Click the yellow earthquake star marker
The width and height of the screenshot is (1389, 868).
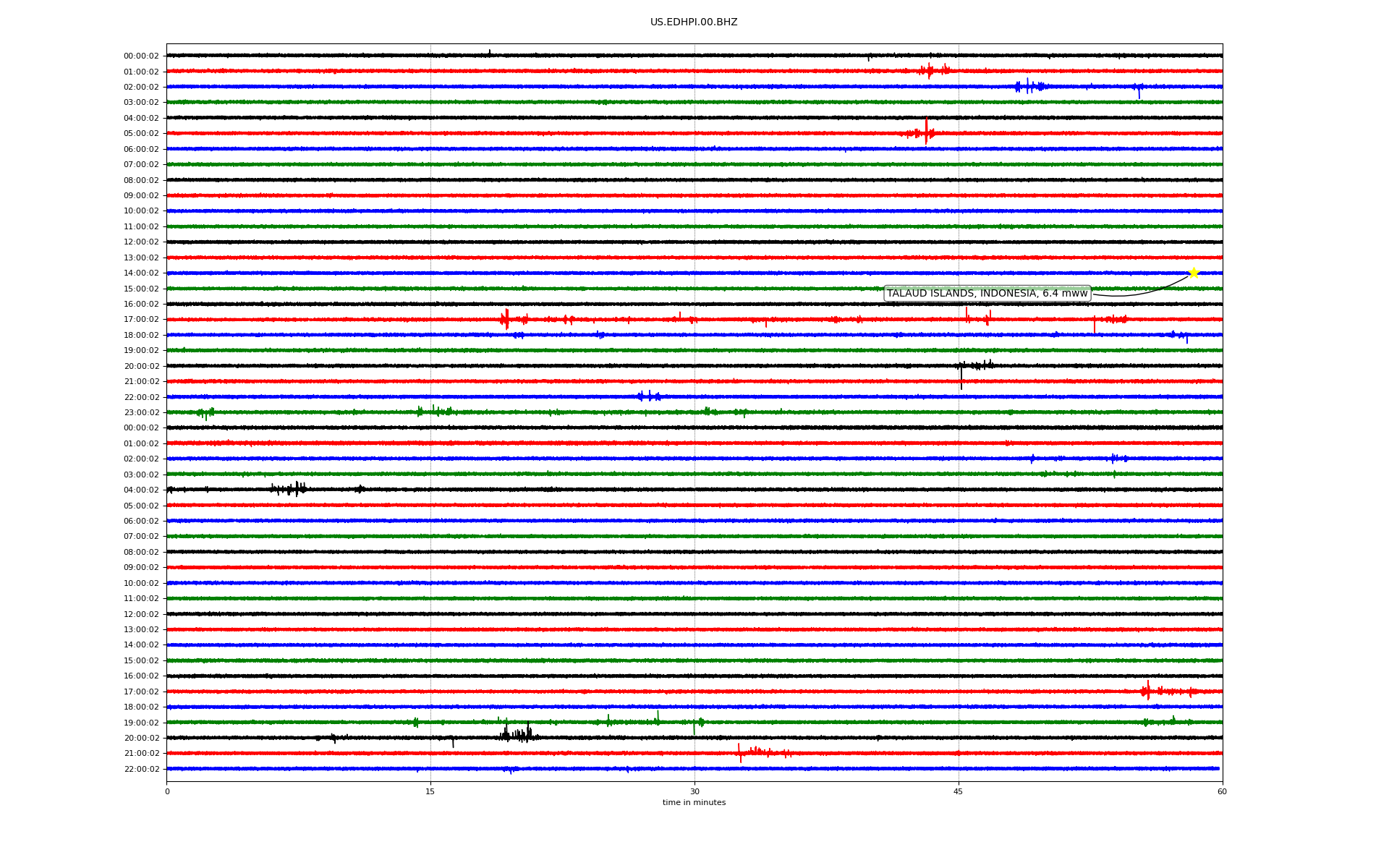pos(1194,273)
